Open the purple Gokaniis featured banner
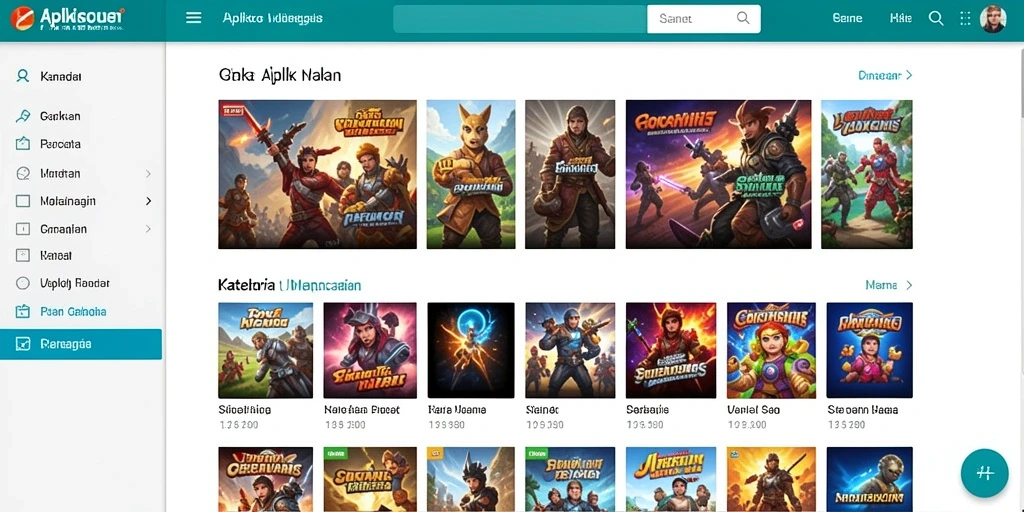Image resolution: width=1024 pixels, height=512 pixels. pos(718,174)
